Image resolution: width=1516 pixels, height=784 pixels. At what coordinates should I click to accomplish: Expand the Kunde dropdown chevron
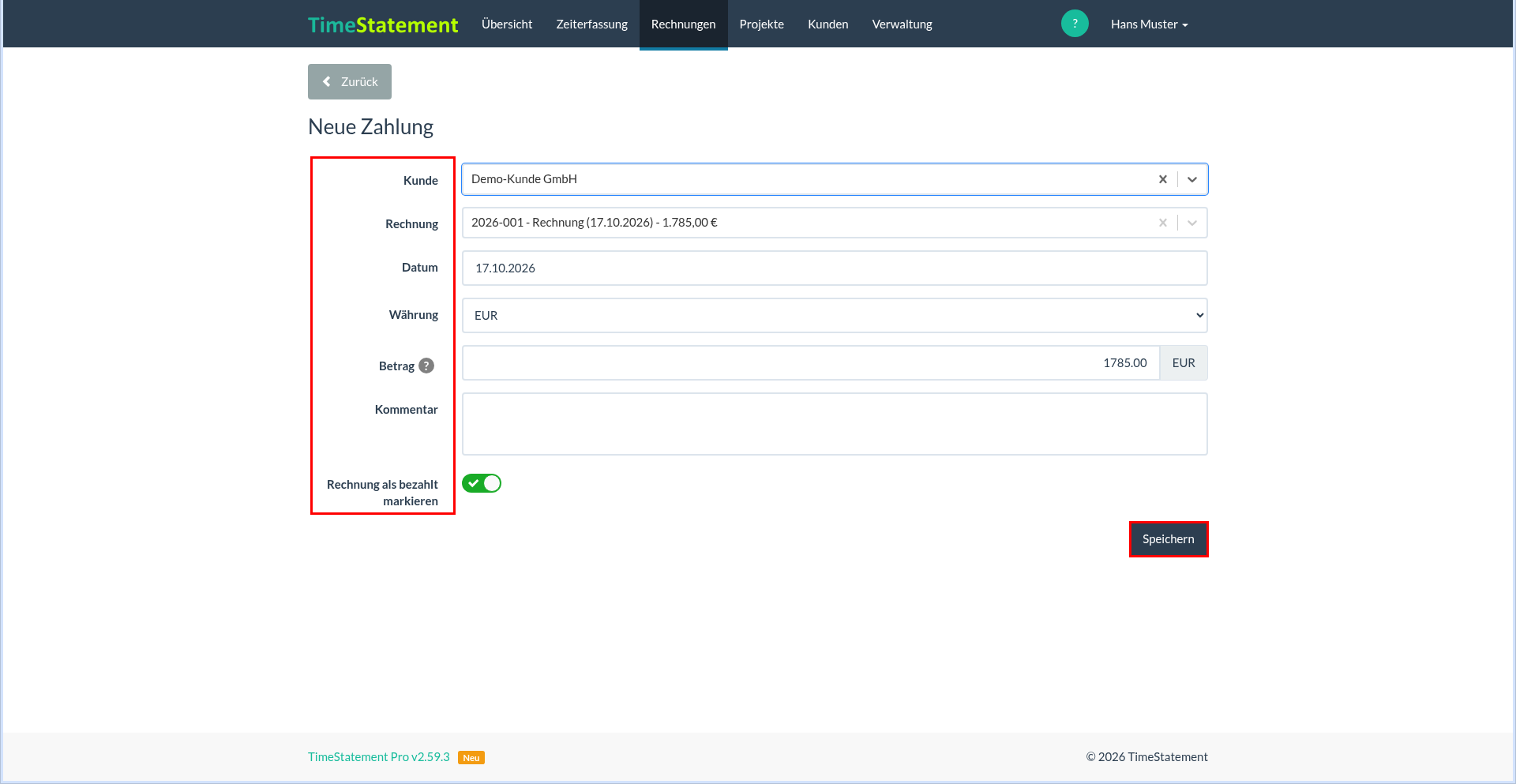click(x=1192, y=179)
